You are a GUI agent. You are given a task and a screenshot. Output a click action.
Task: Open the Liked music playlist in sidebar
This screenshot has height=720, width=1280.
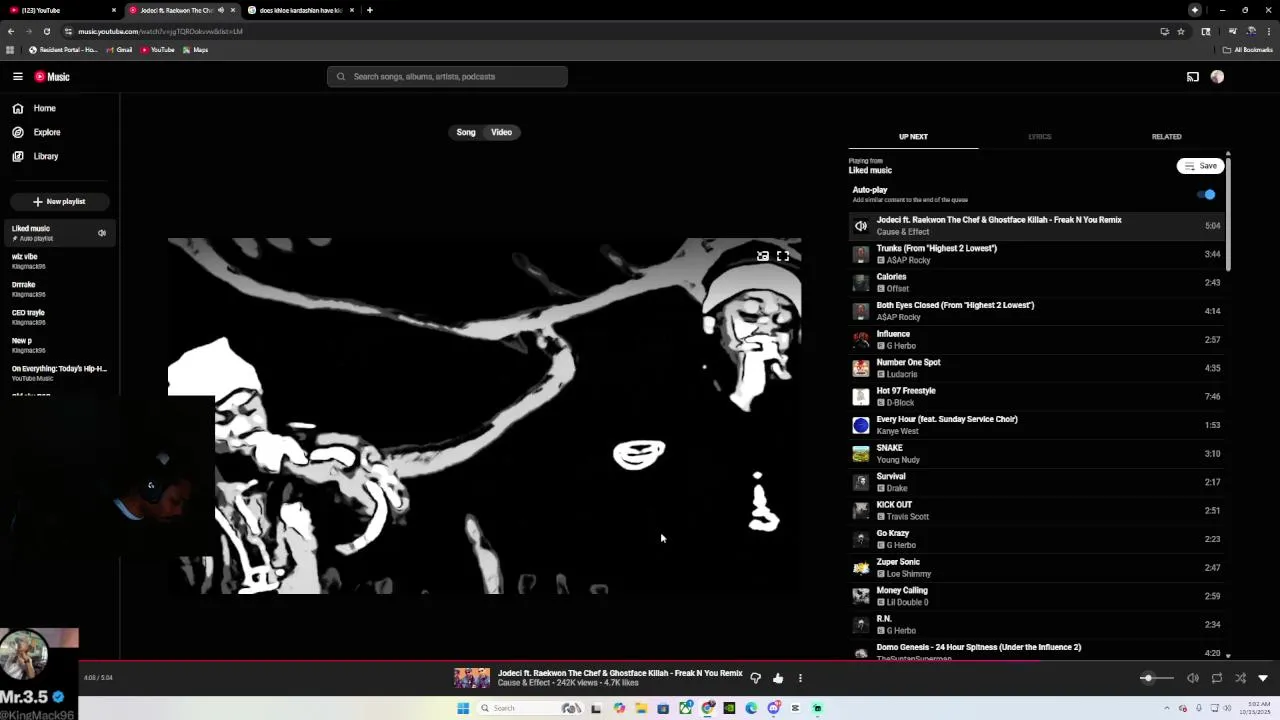tap(59, 233)
